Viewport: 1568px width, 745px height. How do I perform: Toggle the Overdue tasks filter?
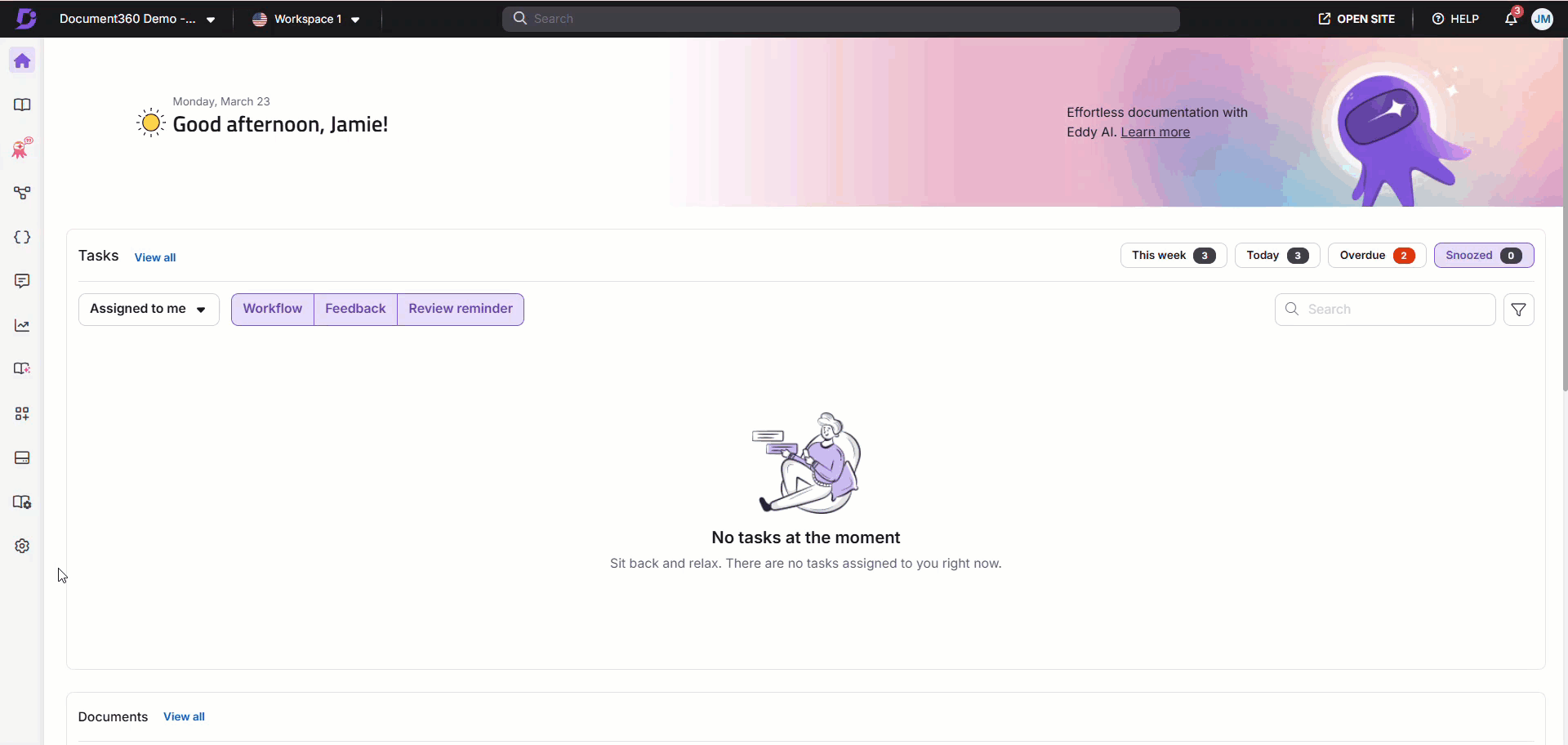pos(1376,256)
